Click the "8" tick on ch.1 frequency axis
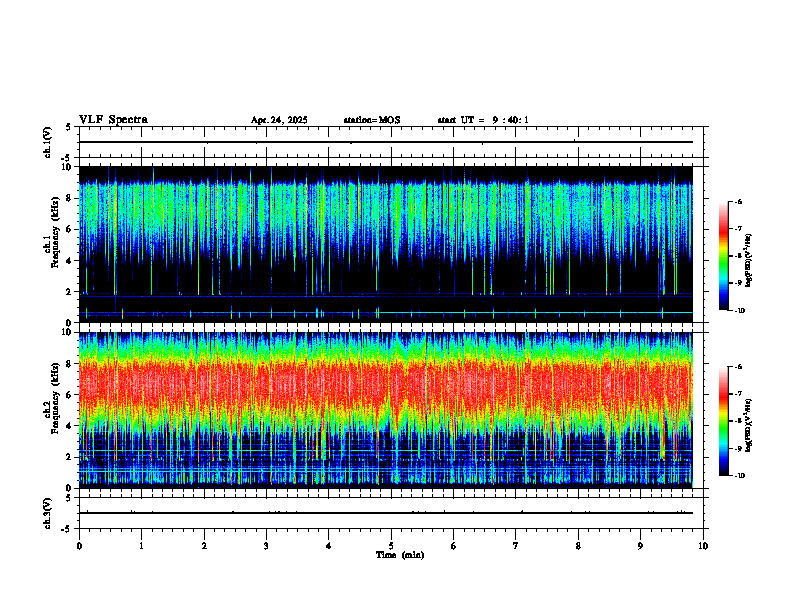 [x=70, y=198]
